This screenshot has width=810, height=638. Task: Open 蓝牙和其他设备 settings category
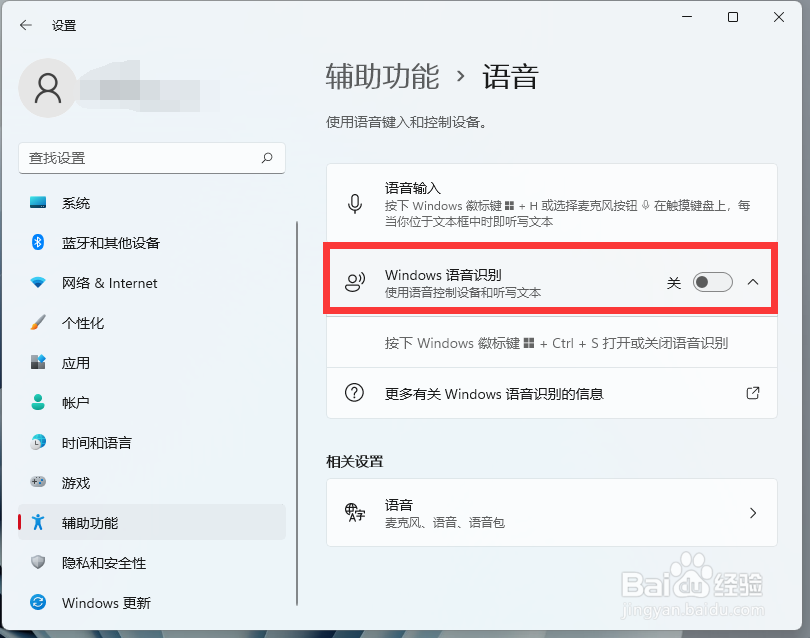[x=152, y=242]
